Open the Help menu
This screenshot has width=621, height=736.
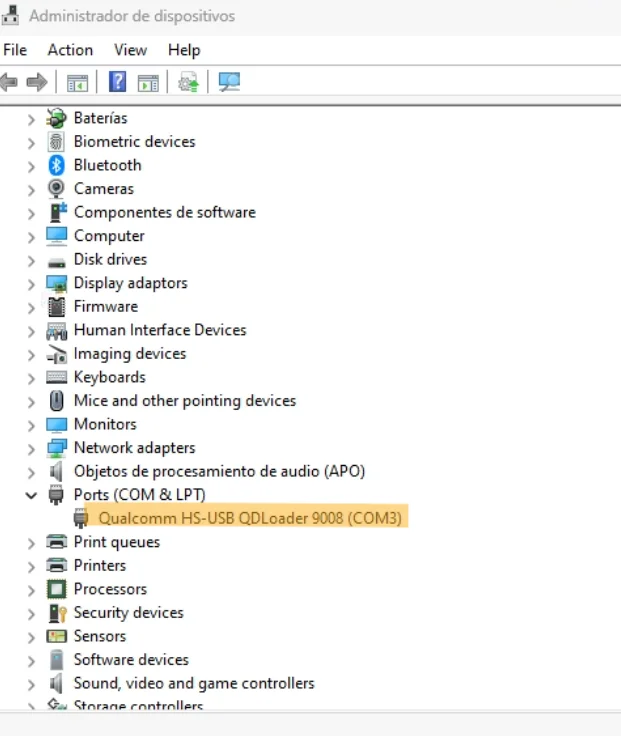coord(184,50)
